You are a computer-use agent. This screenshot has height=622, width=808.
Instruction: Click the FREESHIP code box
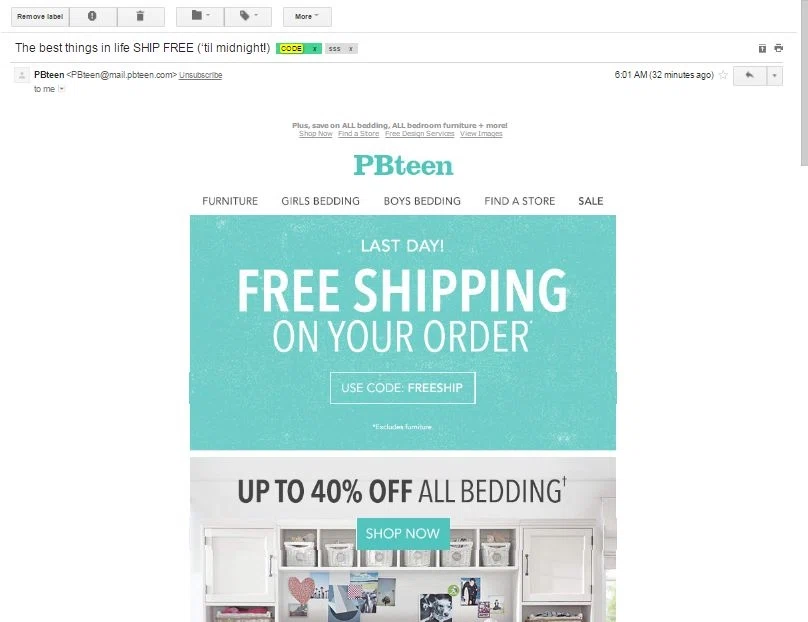click(x=402, y=388)
